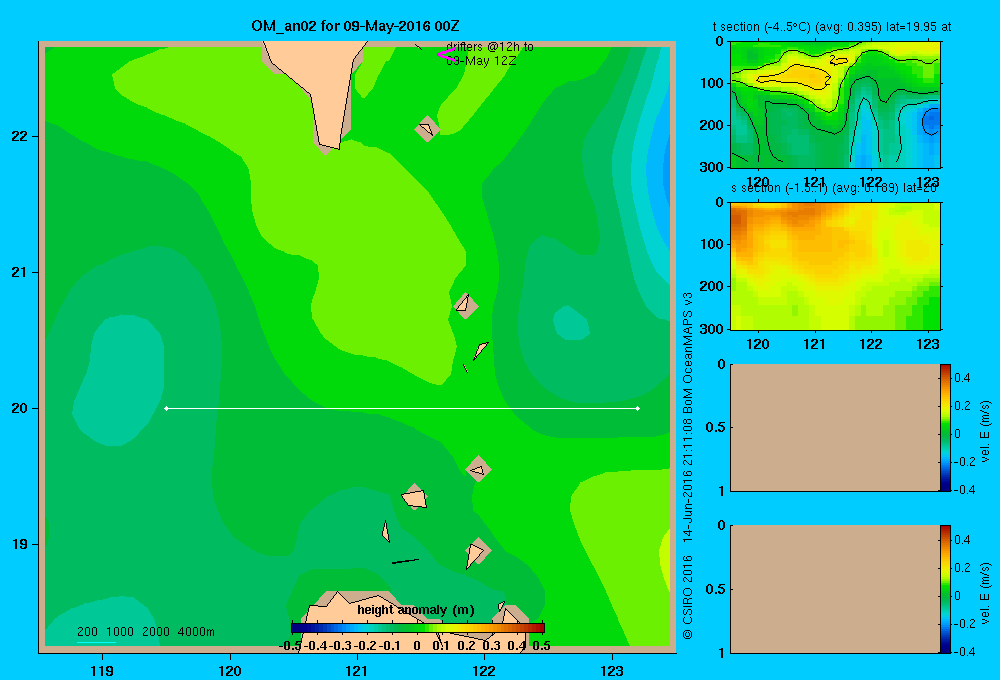Open the temperature section plot

[835, 105]
